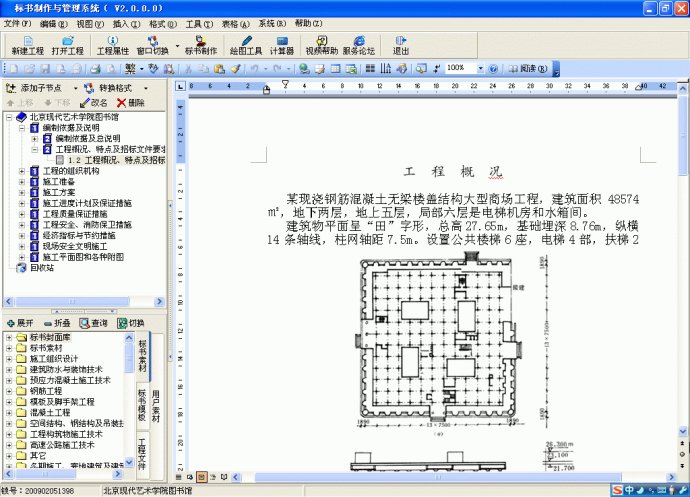Launch the 计算器 calculator

click(282, 46)
